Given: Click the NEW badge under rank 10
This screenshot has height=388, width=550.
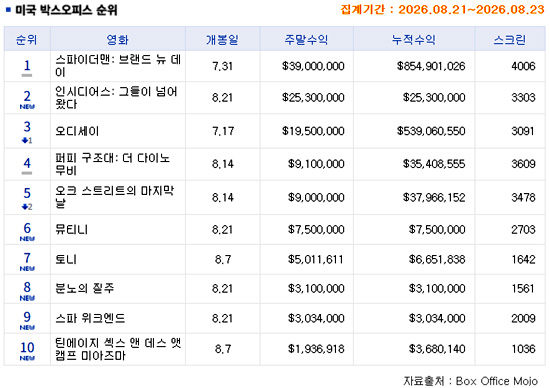Looking at the screenshot, I should tap(27, 358).
